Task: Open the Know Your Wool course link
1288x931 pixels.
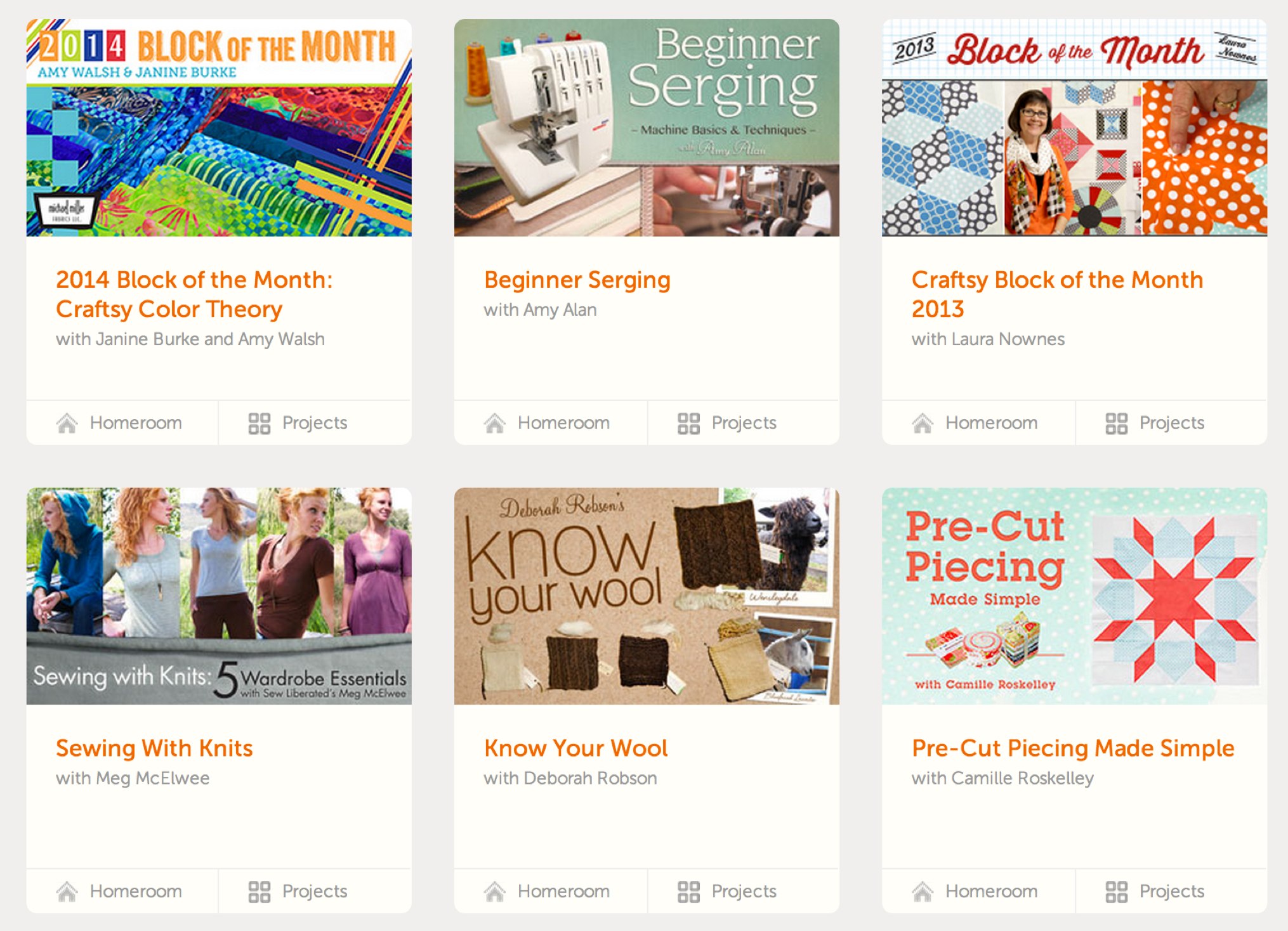Action: tap(575, 748)
